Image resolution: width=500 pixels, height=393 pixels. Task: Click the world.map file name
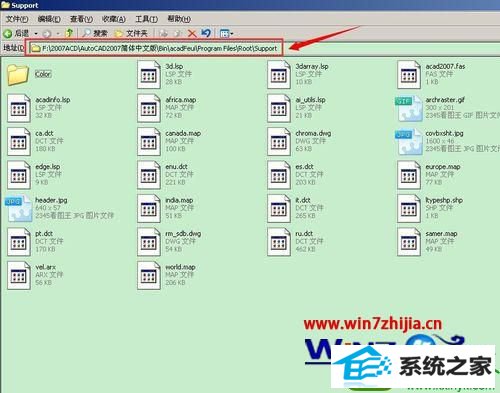[x=180, y=267]
